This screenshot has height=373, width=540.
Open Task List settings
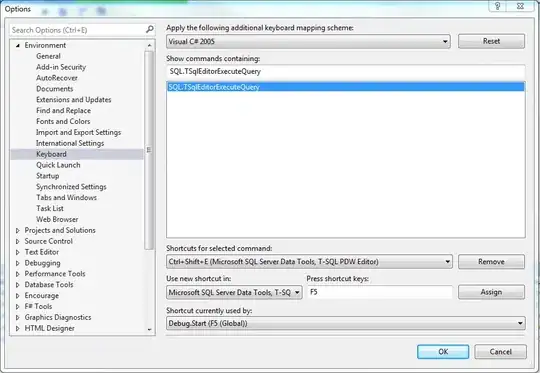click(50, 208)
